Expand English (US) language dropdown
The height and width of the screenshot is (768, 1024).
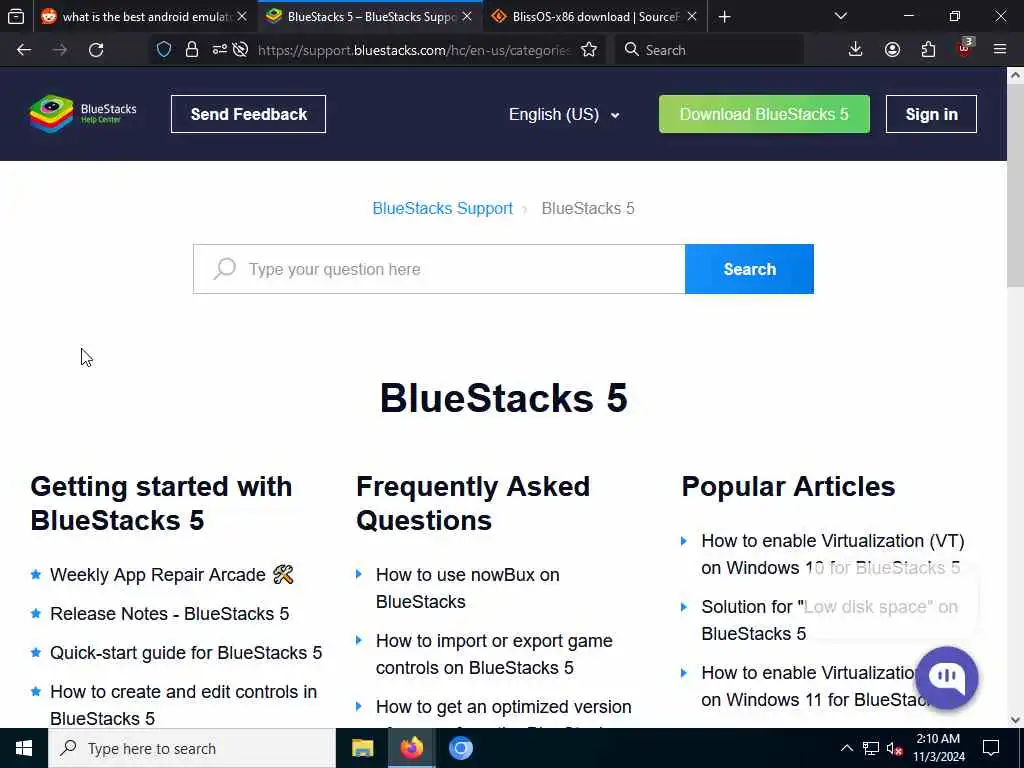point(564,114)
